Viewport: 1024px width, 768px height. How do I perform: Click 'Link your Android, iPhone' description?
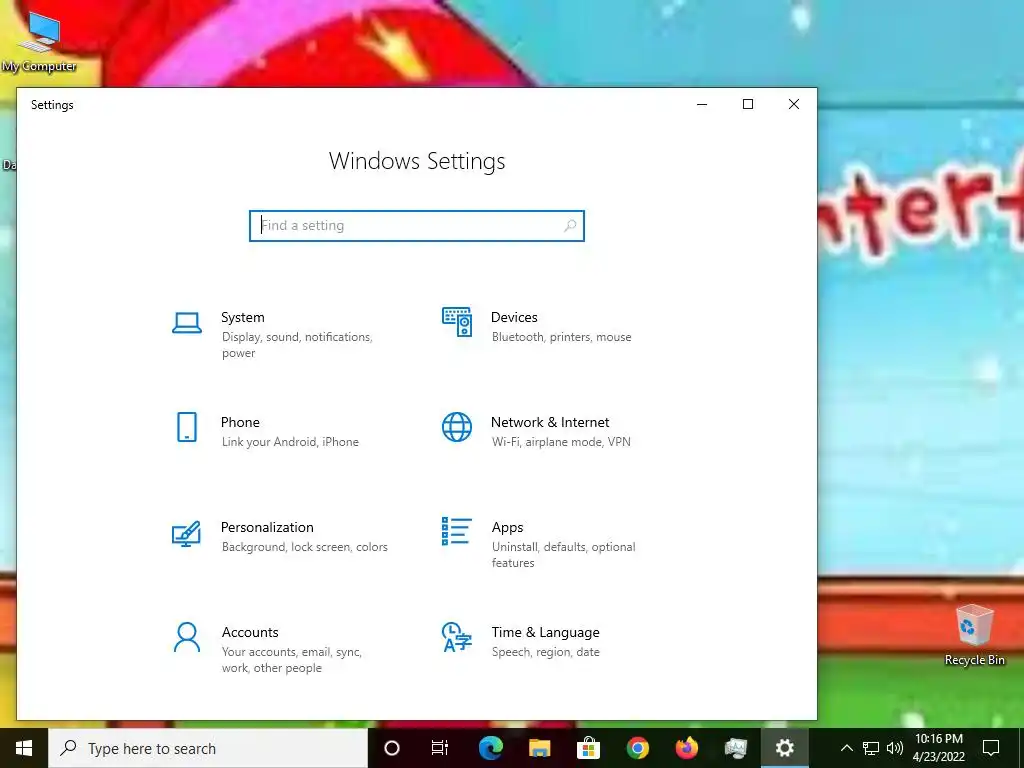290,442
